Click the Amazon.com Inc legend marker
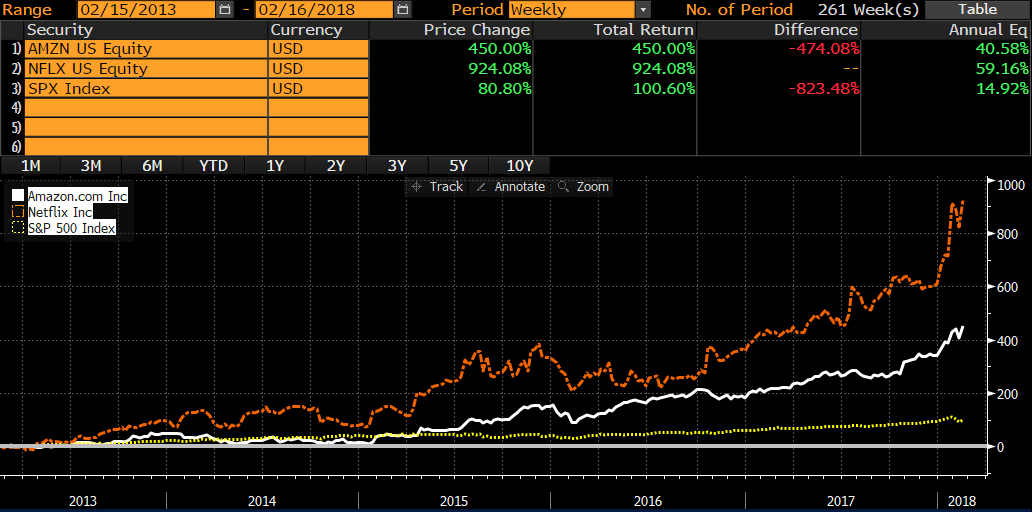Screen dimensions: 1032x512 (x=17, y=196)
